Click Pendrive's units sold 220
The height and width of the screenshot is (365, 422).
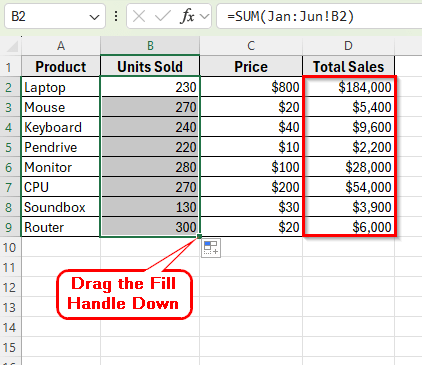pos(150,147)
